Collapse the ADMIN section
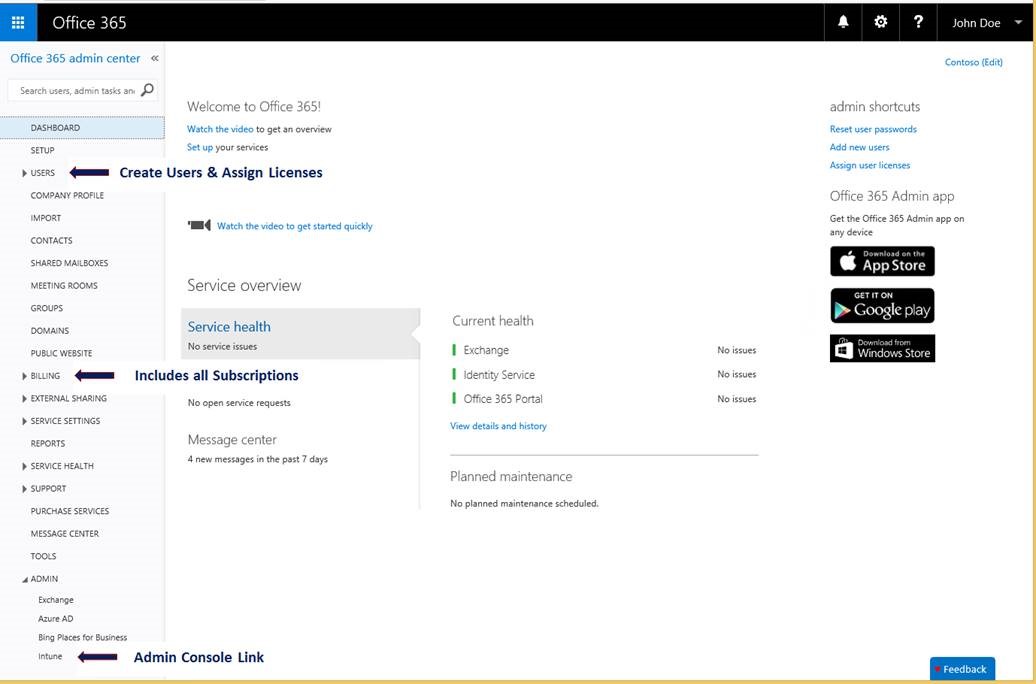This screenshot has width=1036, height=684. tap(24, 578)
